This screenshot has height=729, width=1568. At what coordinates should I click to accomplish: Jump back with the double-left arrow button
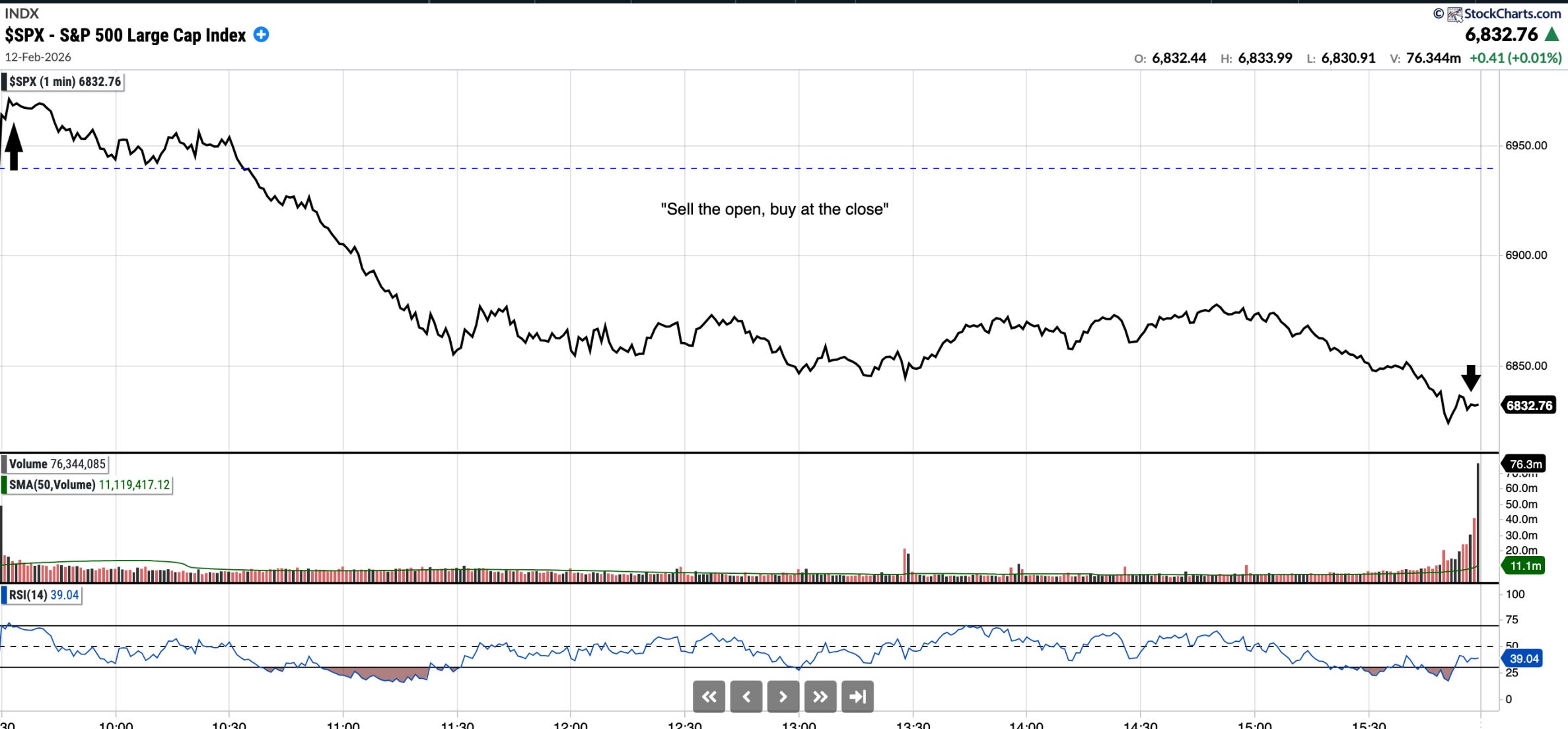click(x=709, y=697)
